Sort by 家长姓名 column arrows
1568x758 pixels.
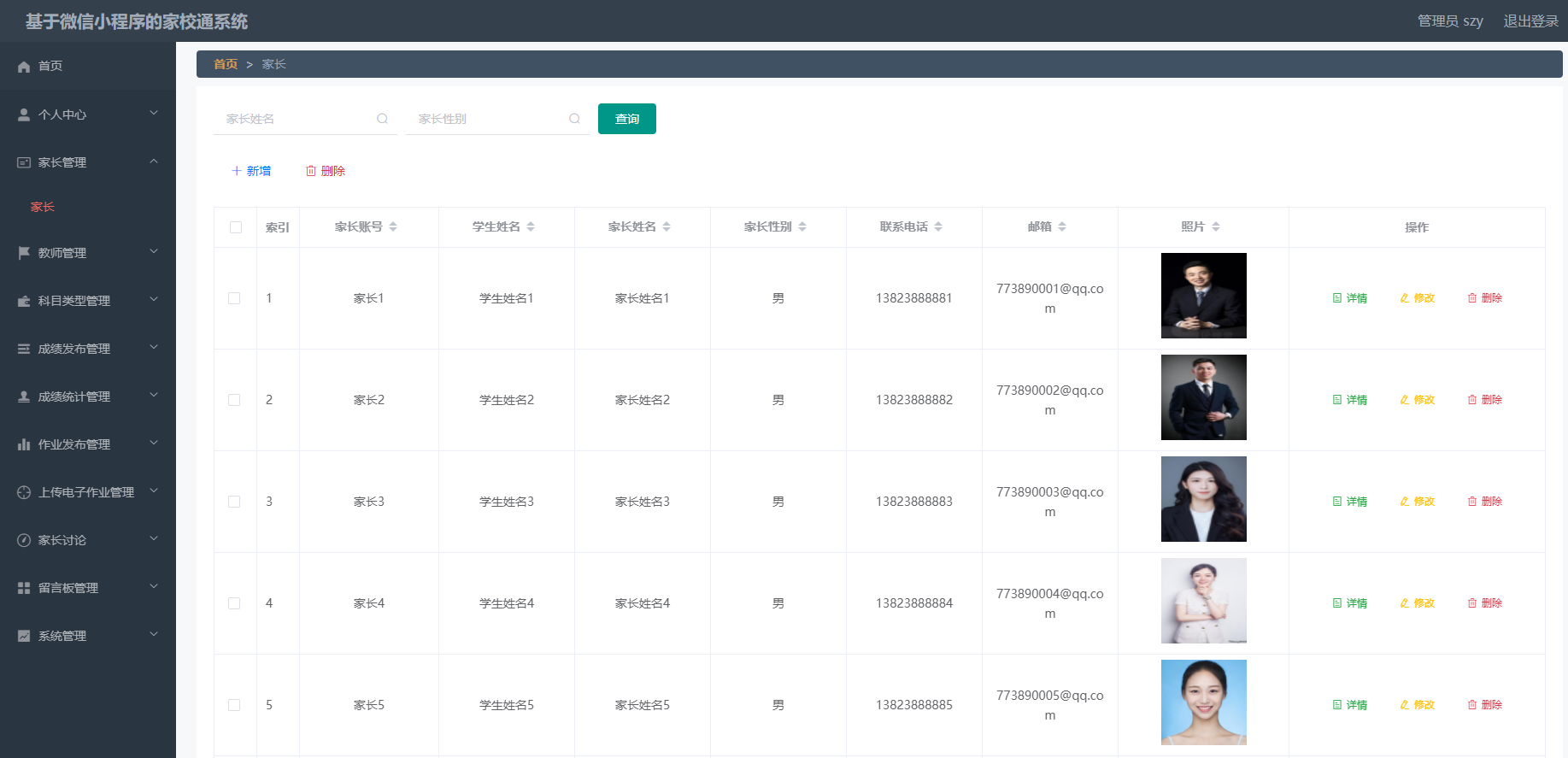[x=667, y=226]
